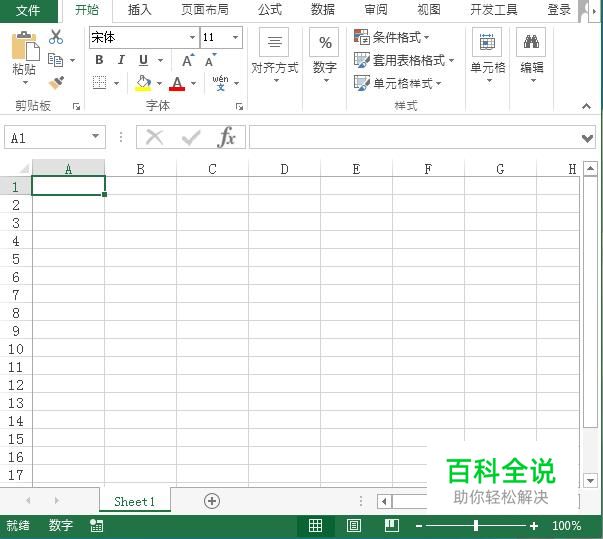This screenshot has height=539, width=603.
Task: Click the Cut scissors icon
Action: pyautogui.click(x=56, y=37)
